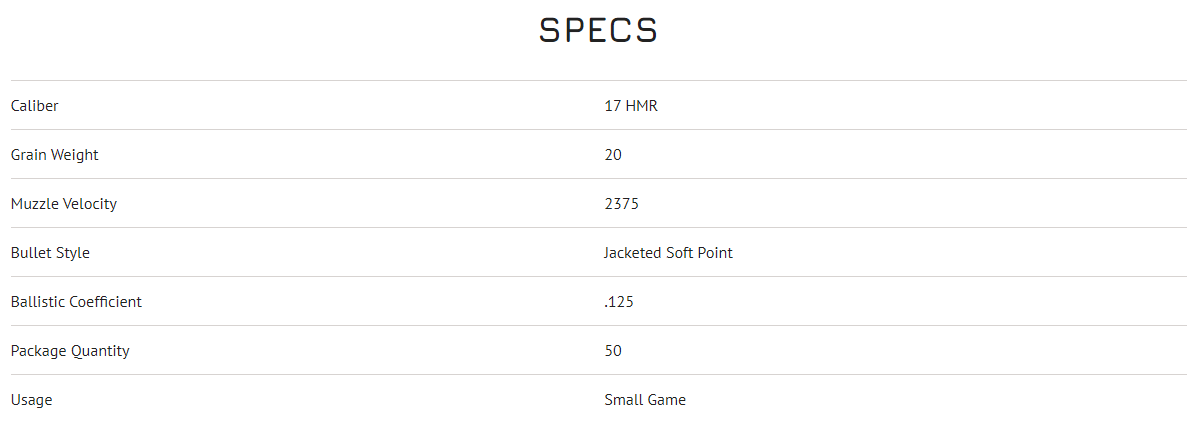Click the HMR text in caliber value

(641, 105)
